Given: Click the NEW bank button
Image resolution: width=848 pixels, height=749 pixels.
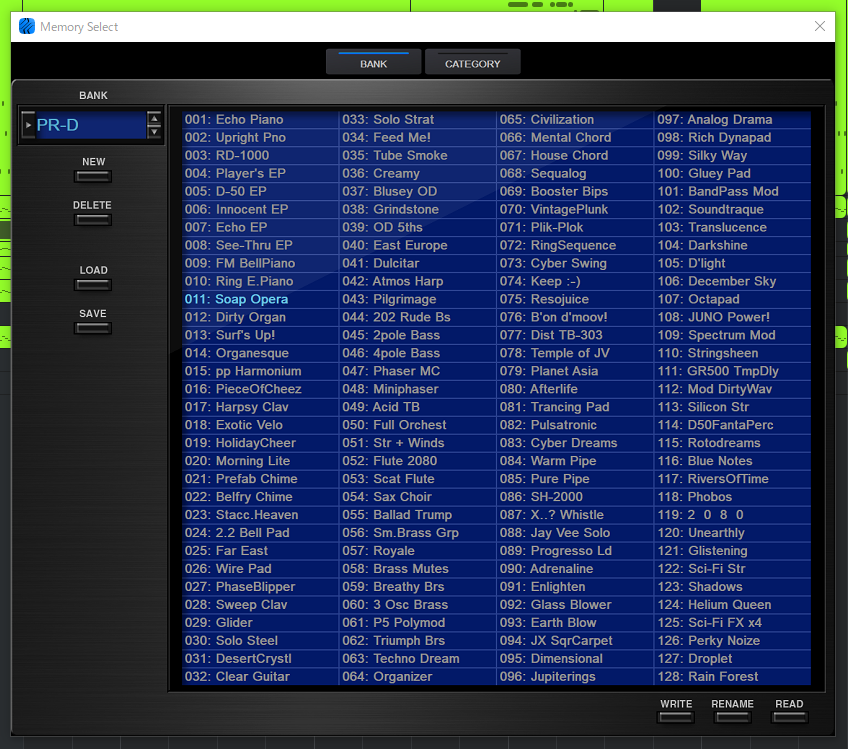Looking at the screenshot, I should point(93,176).
